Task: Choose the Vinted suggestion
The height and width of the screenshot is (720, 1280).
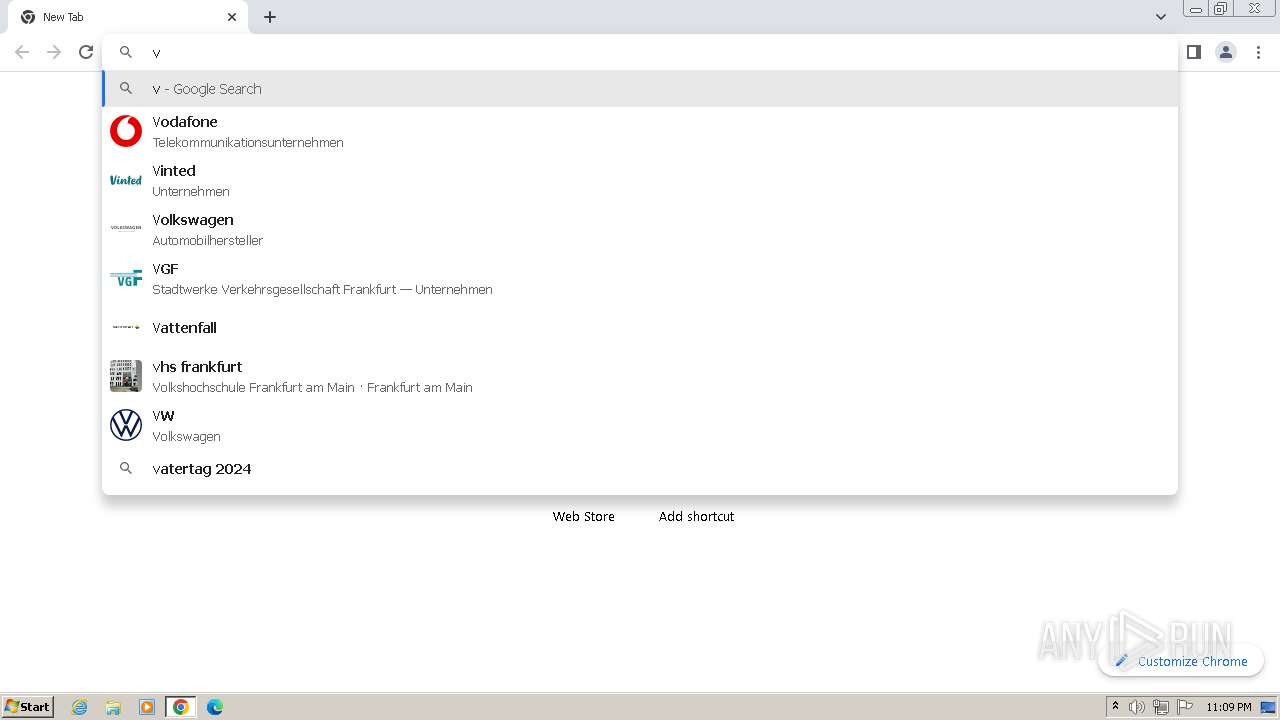Action: pyautogui.click(x=640, y=180)
